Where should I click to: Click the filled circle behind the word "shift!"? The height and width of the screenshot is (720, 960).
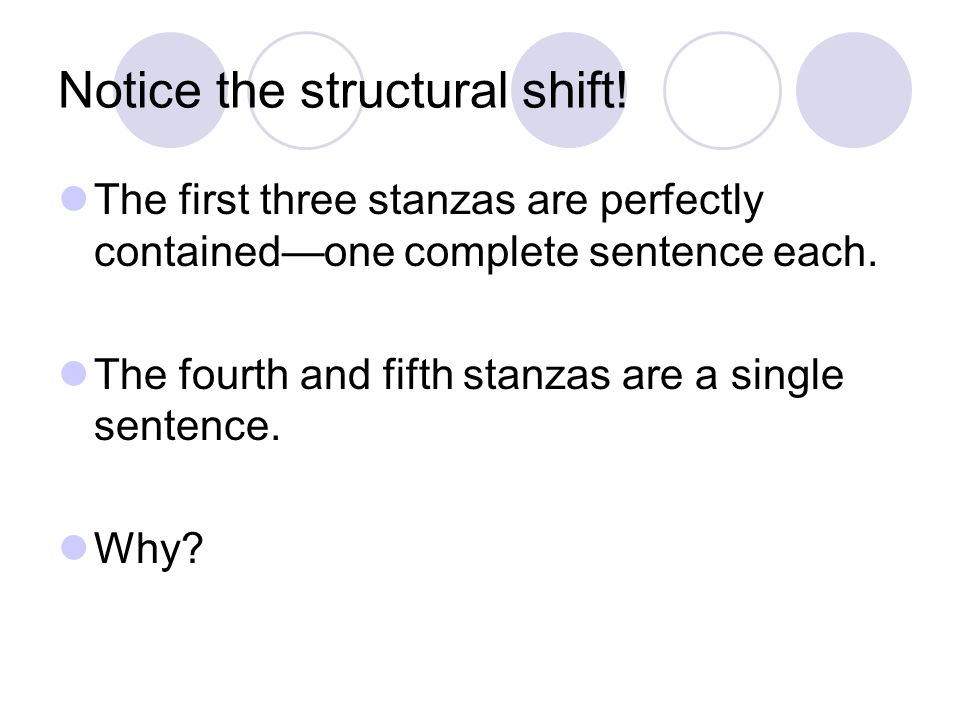pyautogui.click(x=569, y=90)
